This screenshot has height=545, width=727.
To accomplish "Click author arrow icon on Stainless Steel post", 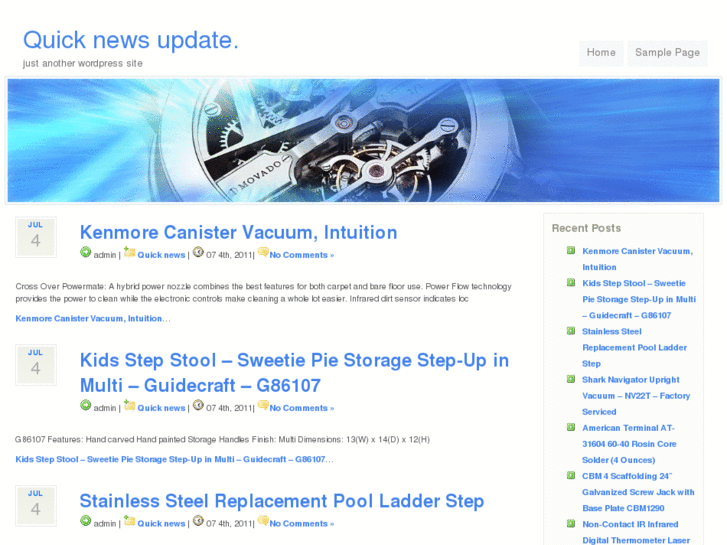I will click(x=86, y=520).
